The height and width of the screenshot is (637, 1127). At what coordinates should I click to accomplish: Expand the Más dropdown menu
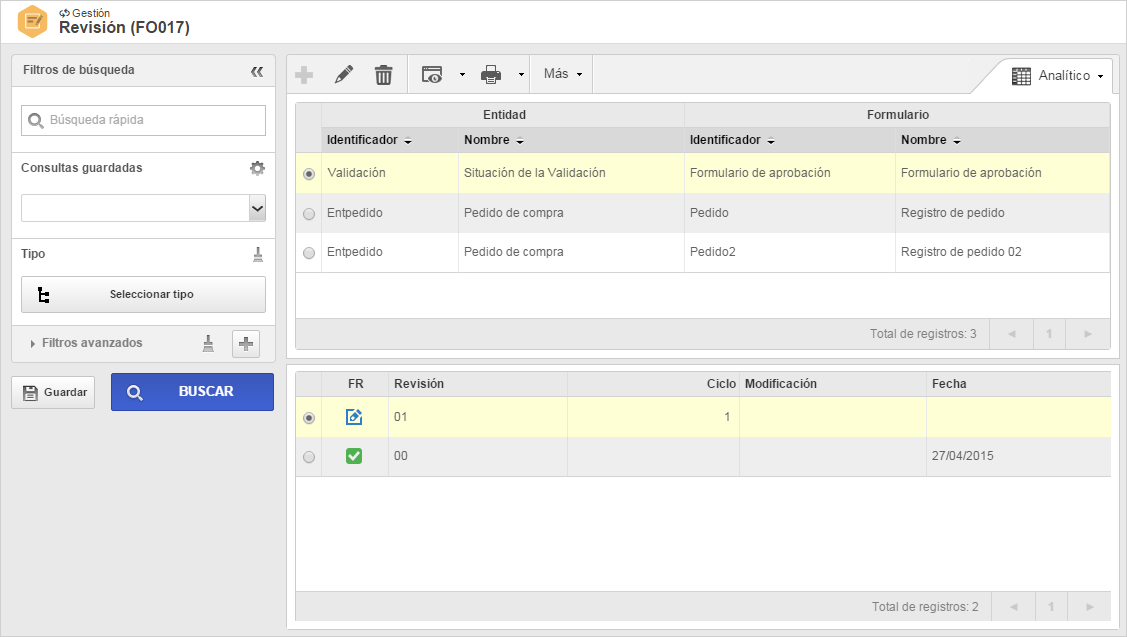pos(562,74)
